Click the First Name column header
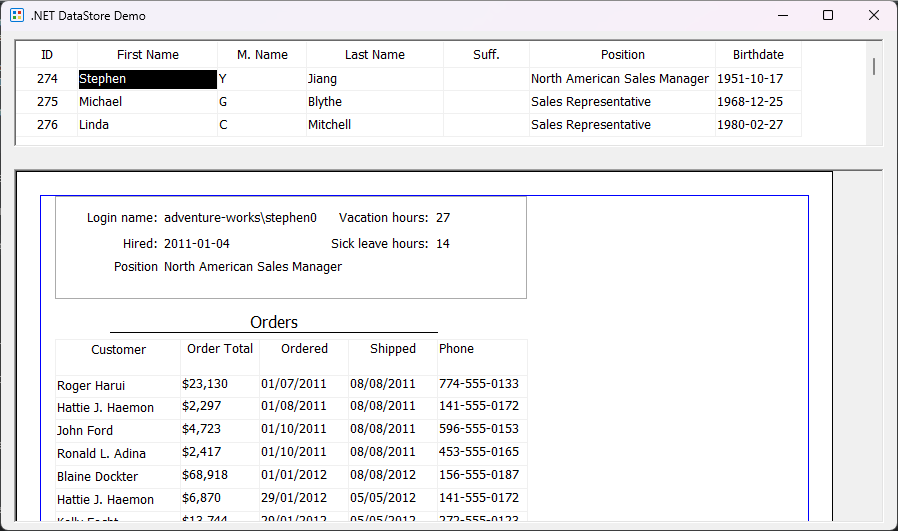 coord(148,55)
